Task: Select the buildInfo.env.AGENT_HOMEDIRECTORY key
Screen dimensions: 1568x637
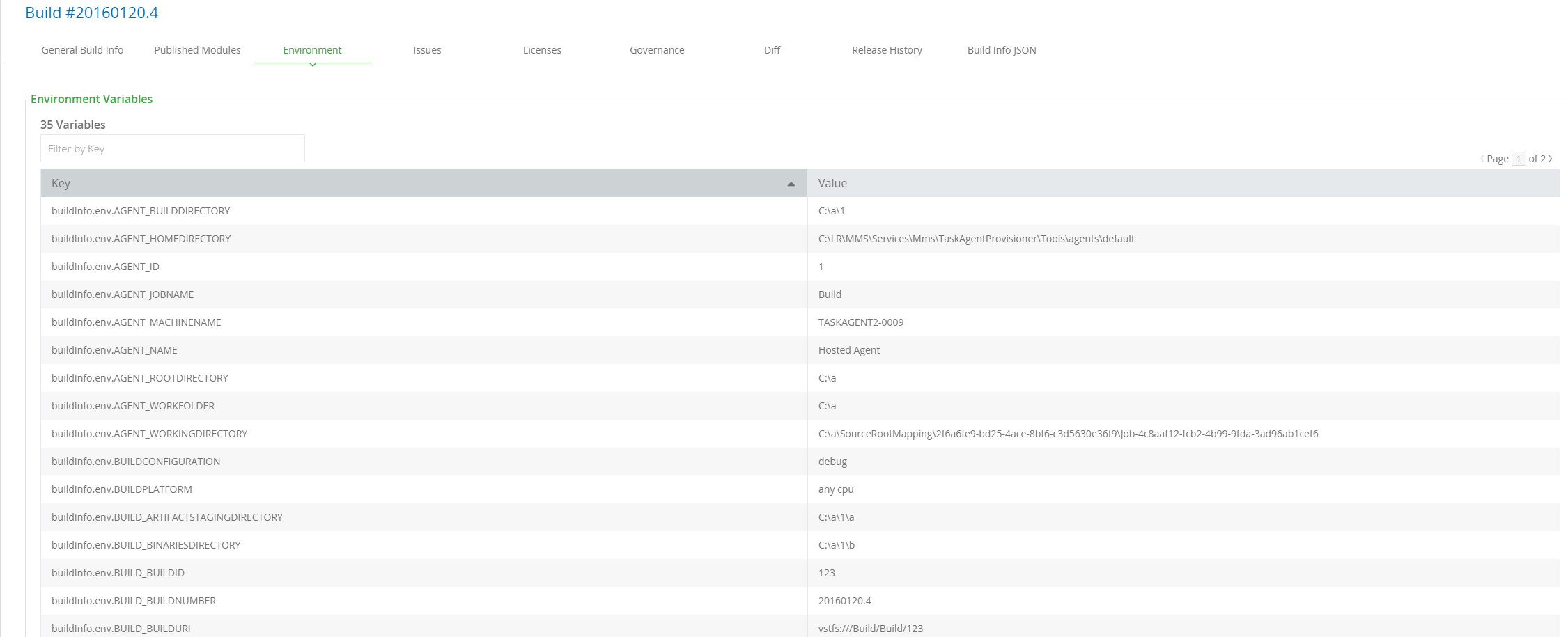Action: pyautogui.click(x=141, y=239)
